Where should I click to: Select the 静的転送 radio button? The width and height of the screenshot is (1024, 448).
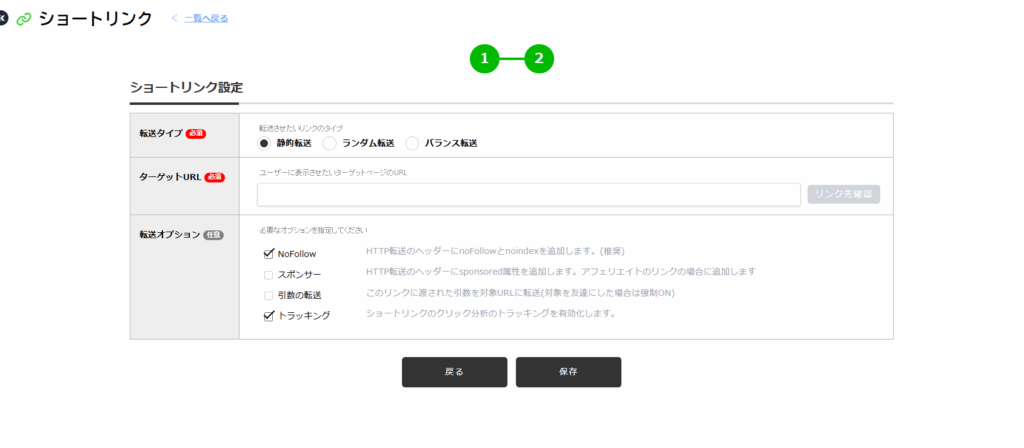[x=265, y=143]
